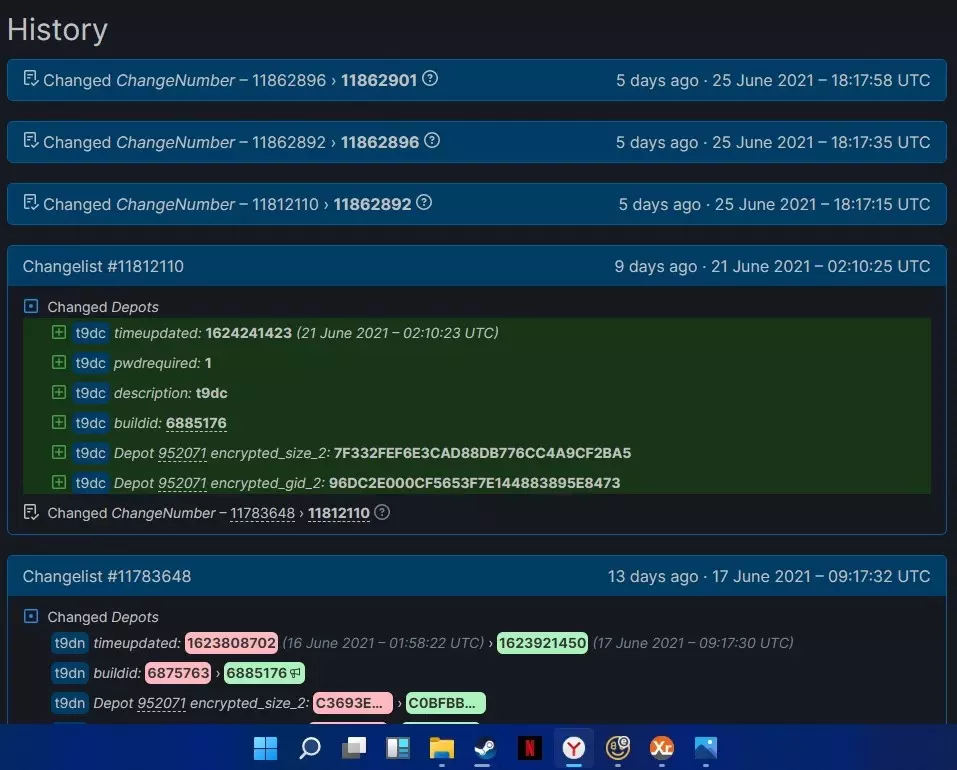Viewport: 957px width, 770px height.
Task: Click timestamp 25 June 2021 – 18:17:35 UTC
Action: (821, 142)
